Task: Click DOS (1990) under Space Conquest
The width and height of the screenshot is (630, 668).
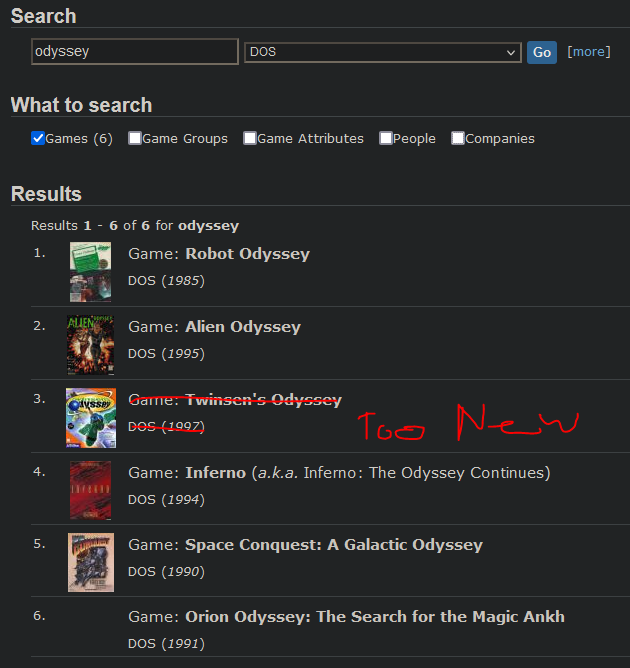Action: (x=167, y=571)
